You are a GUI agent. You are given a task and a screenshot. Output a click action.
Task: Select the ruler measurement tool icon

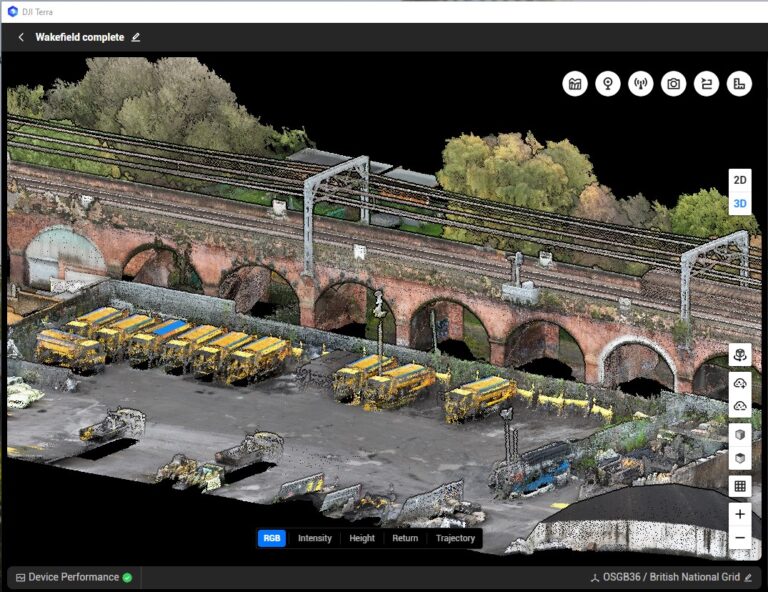click(739, 84)
